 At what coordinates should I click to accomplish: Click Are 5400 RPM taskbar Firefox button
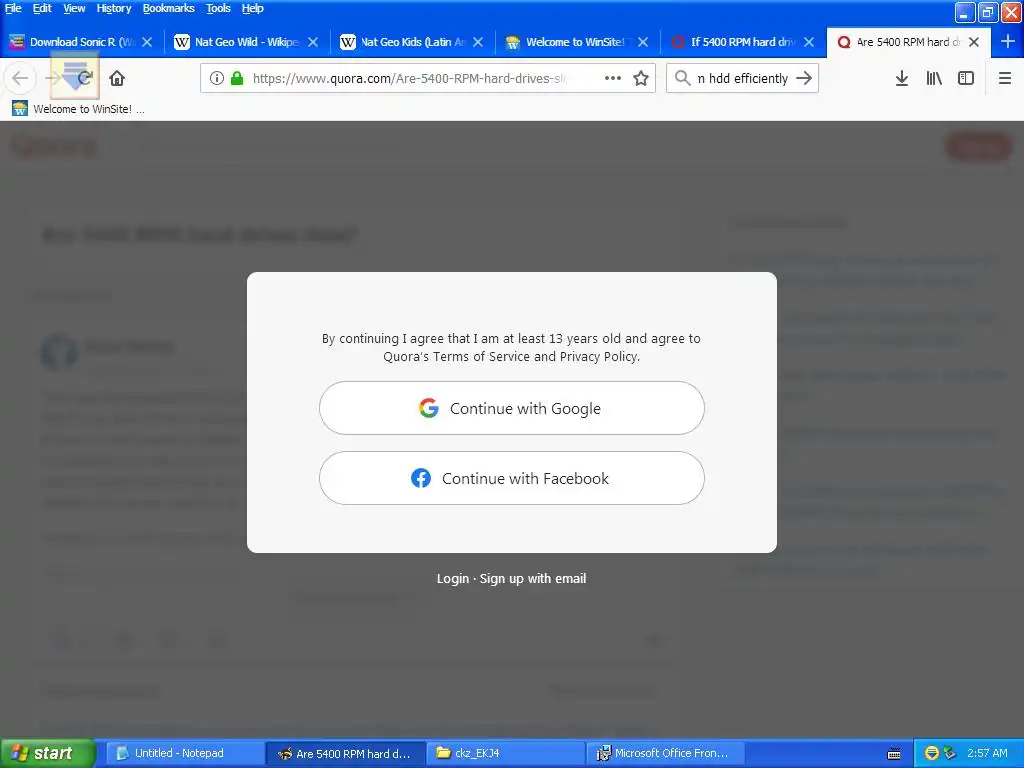(345, 753)
